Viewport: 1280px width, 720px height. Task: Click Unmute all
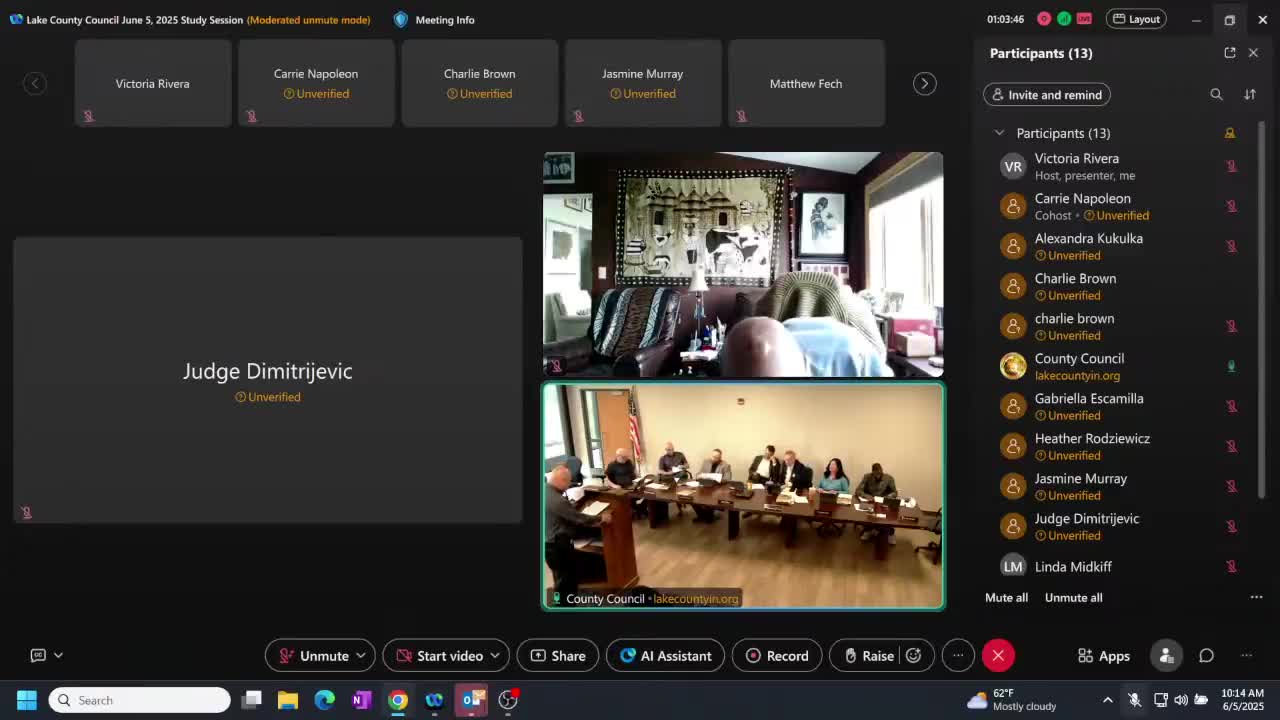pos(1074,597)
